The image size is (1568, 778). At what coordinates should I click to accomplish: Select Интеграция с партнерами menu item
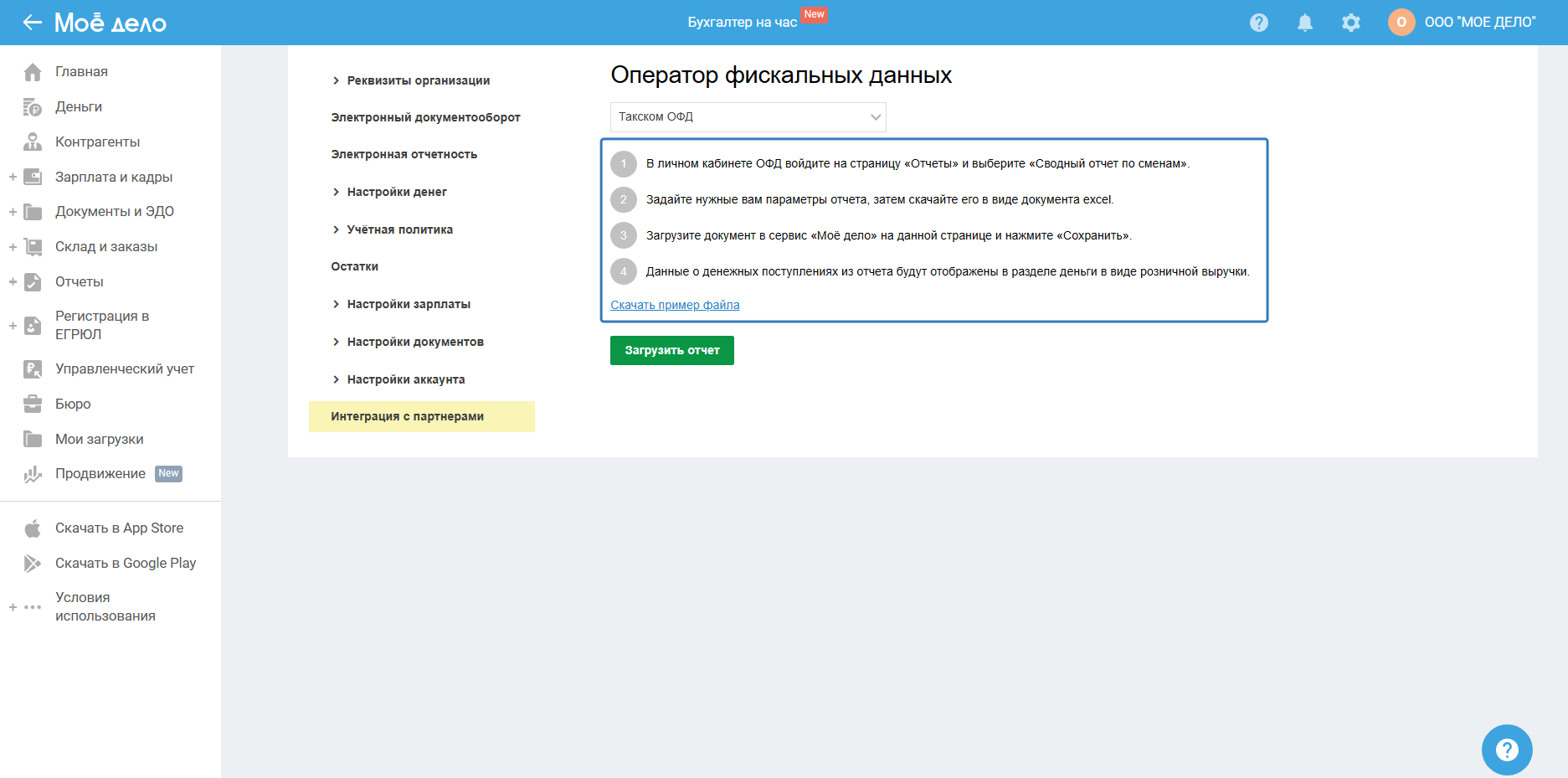point(407,416)
